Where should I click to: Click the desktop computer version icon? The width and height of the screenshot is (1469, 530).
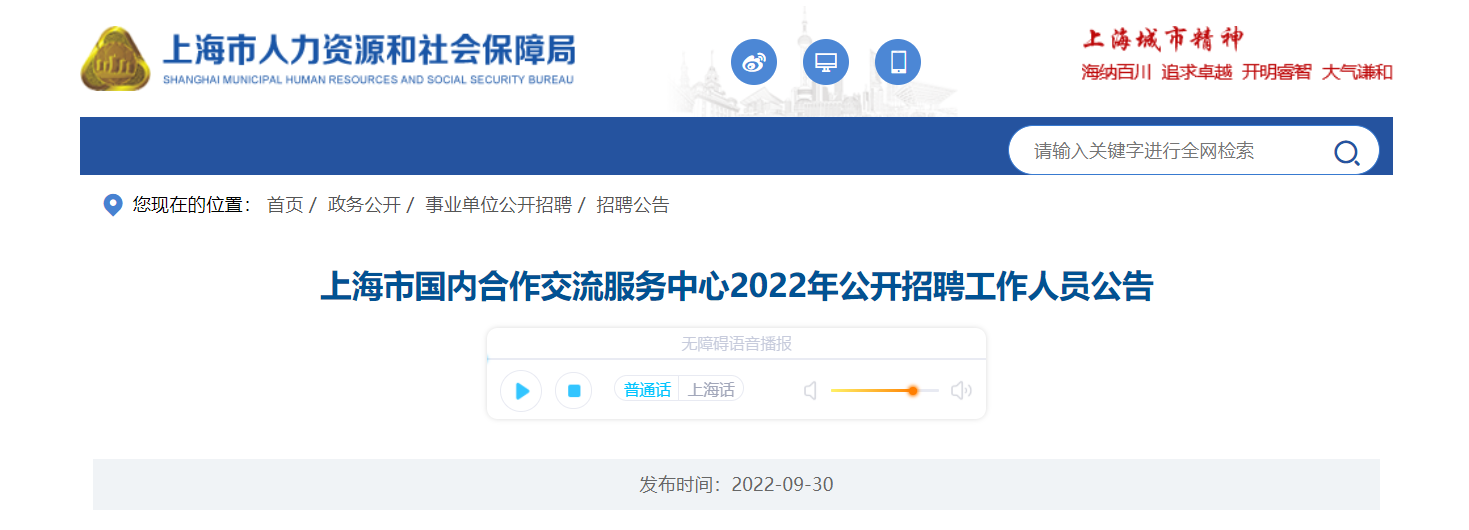point(826,62)
